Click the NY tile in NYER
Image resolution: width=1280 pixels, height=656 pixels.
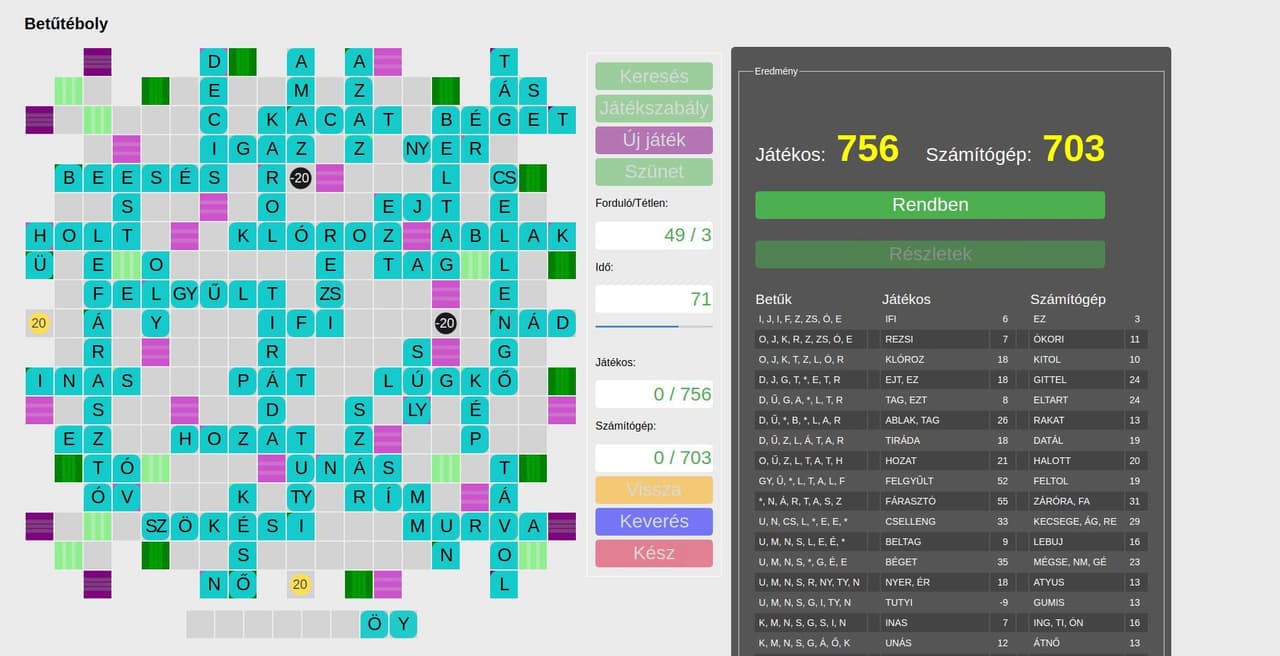point(417,149)
